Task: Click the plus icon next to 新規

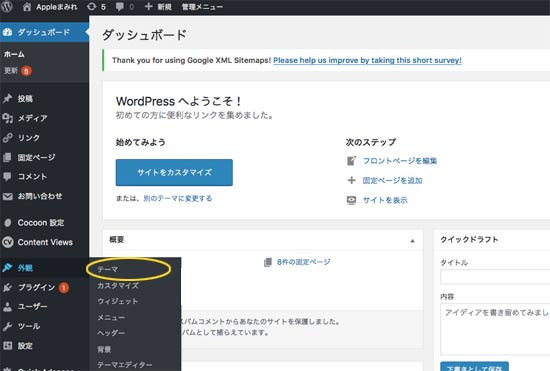Action: tap(148, 7)
